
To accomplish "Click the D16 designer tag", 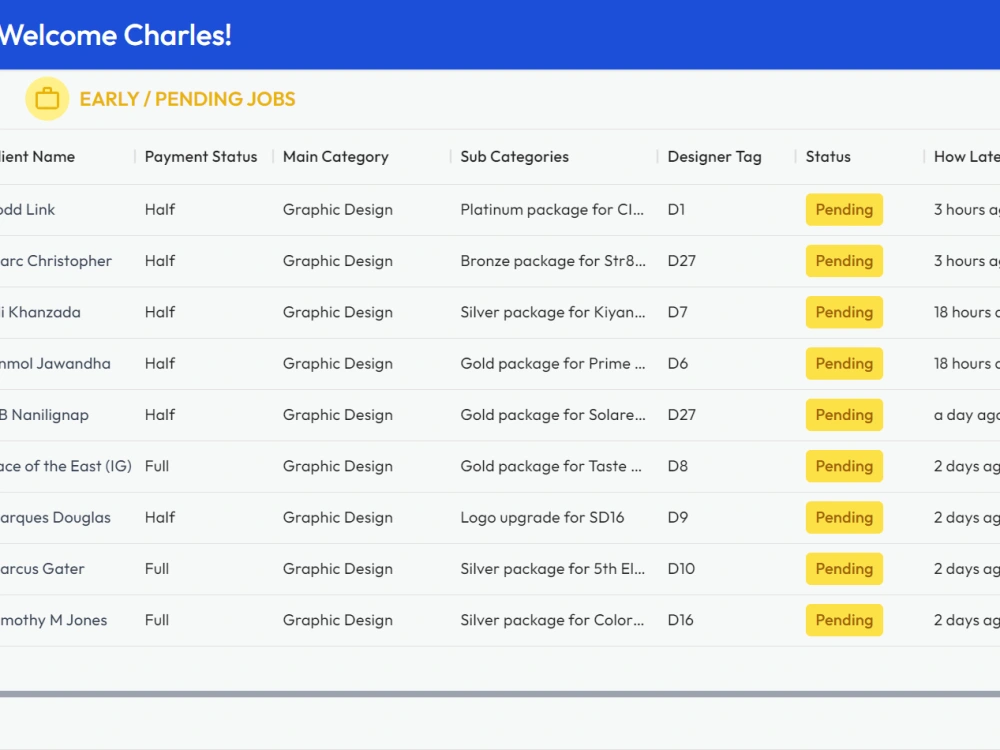I will (x=680, y=621).
